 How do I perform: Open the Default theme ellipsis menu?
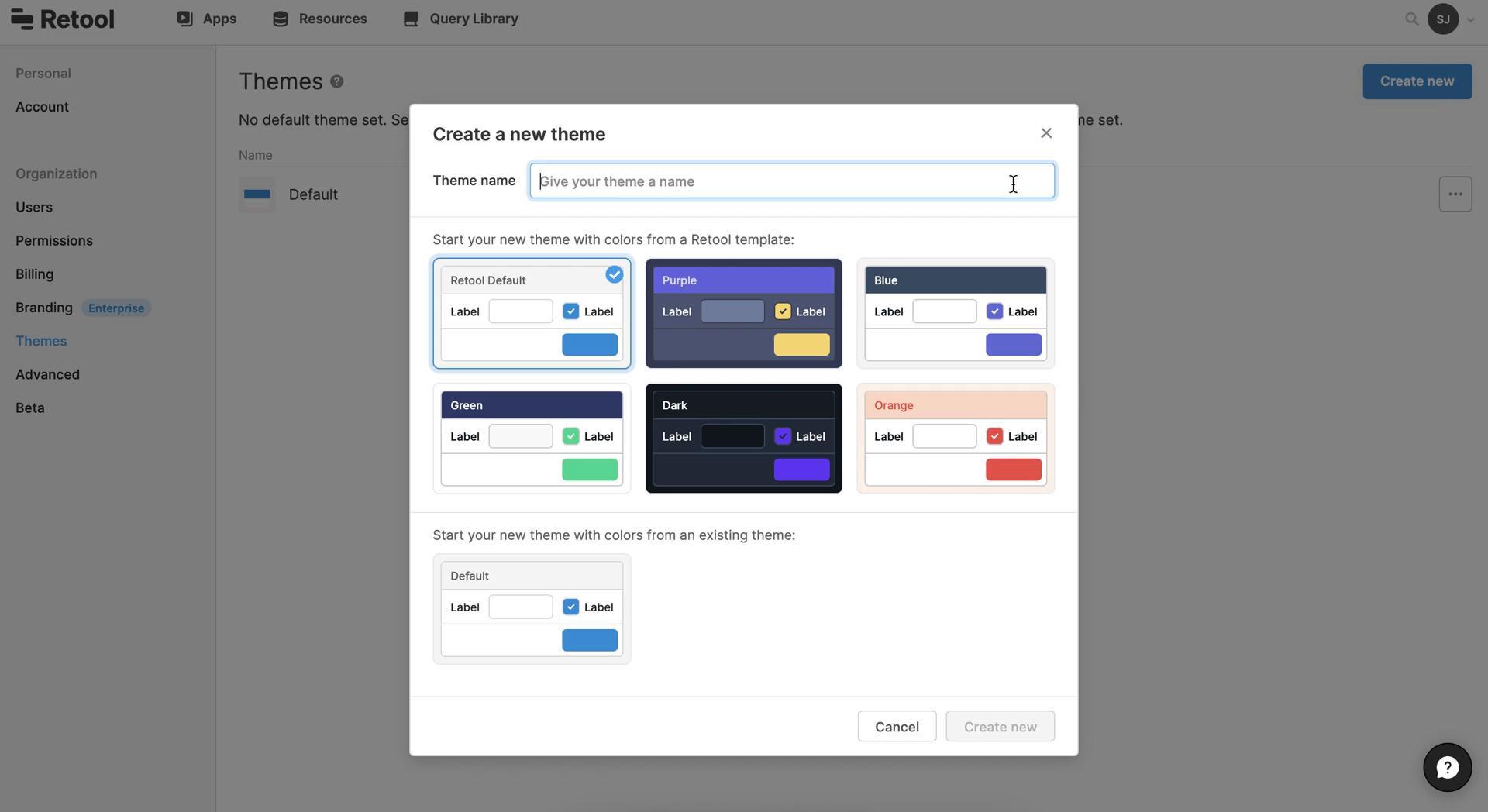(1455, 194)
